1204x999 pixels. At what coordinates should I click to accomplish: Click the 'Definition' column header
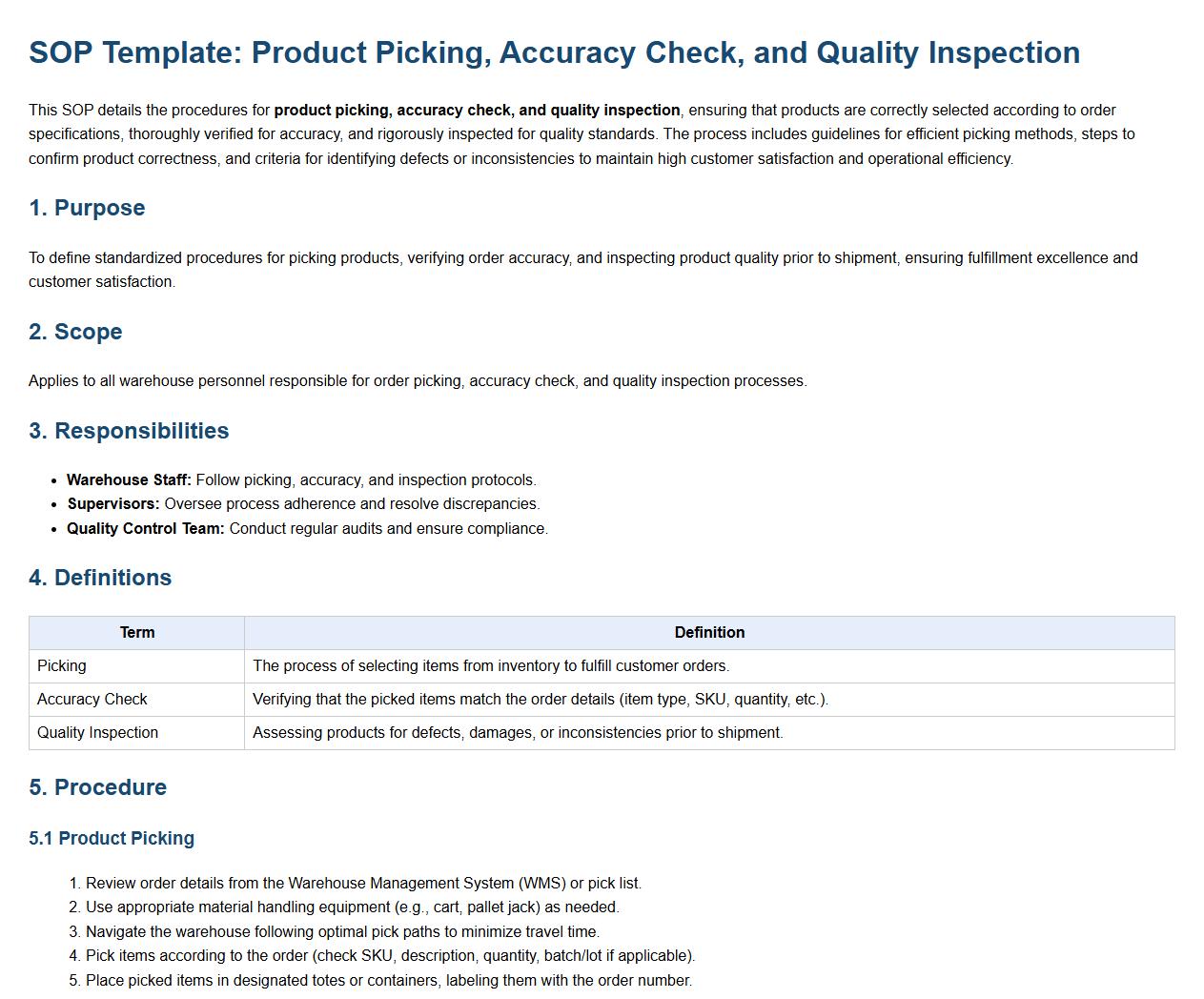[x=709, y=633]
